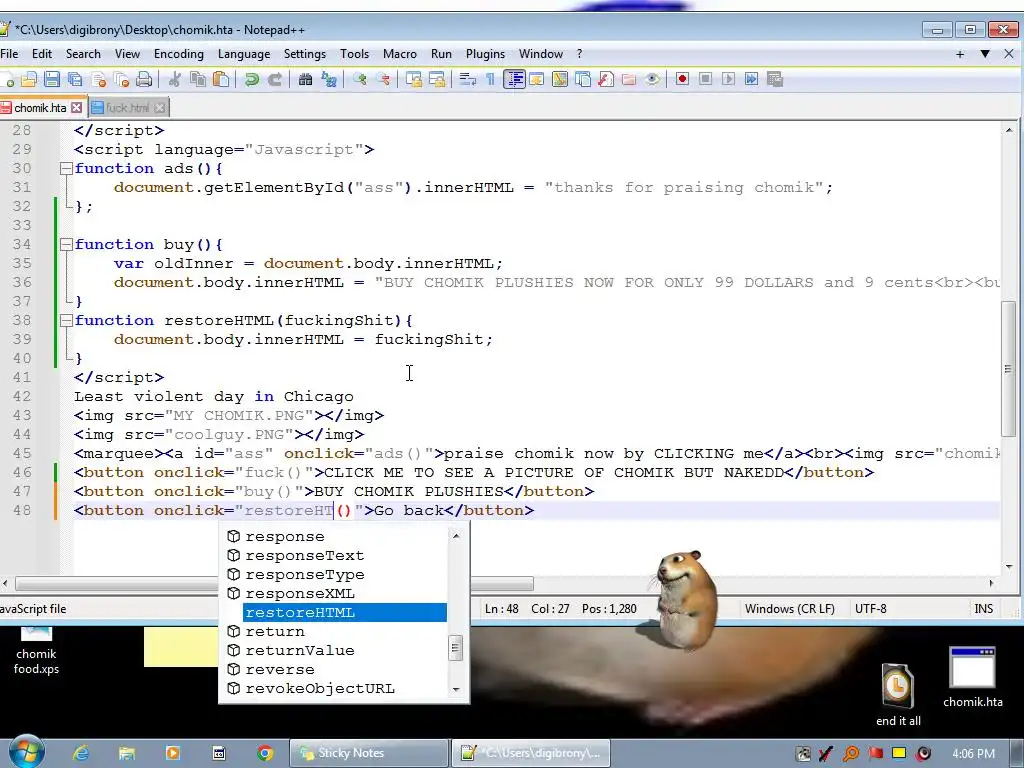Choose restoreHTML in the autocomplete list
1024x768 pixels.
click(345, 613)
